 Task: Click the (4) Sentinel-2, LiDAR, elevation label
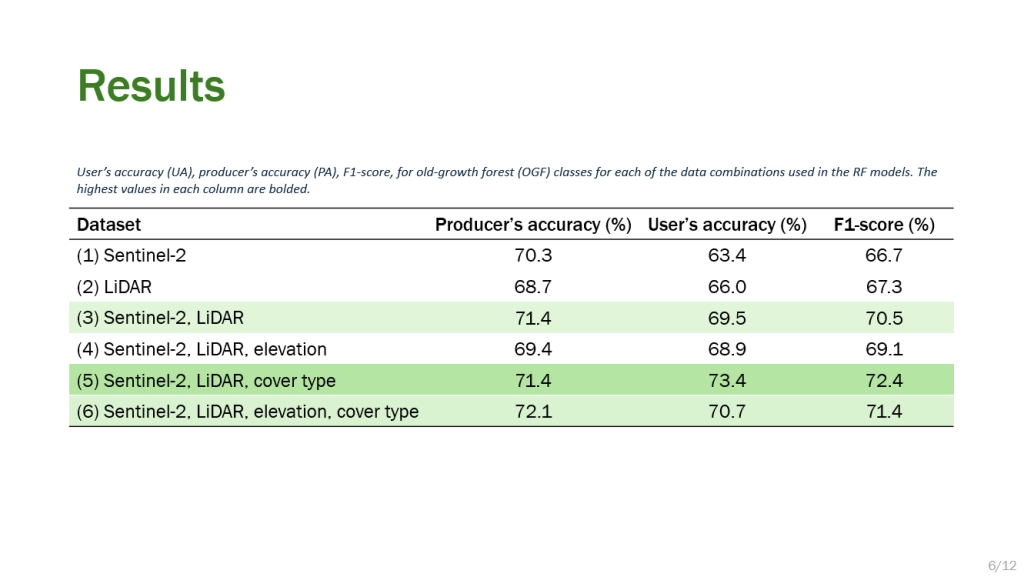click(201, 349)
